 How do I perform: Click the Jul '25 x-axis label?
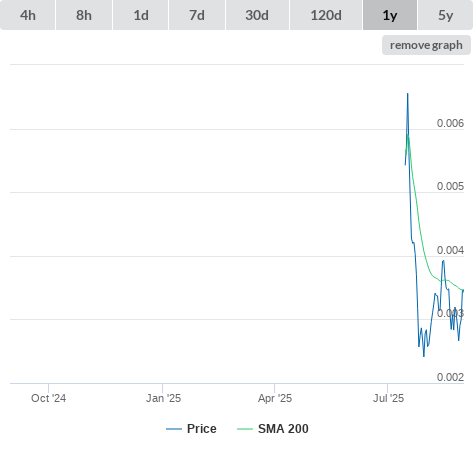point(388,398)
